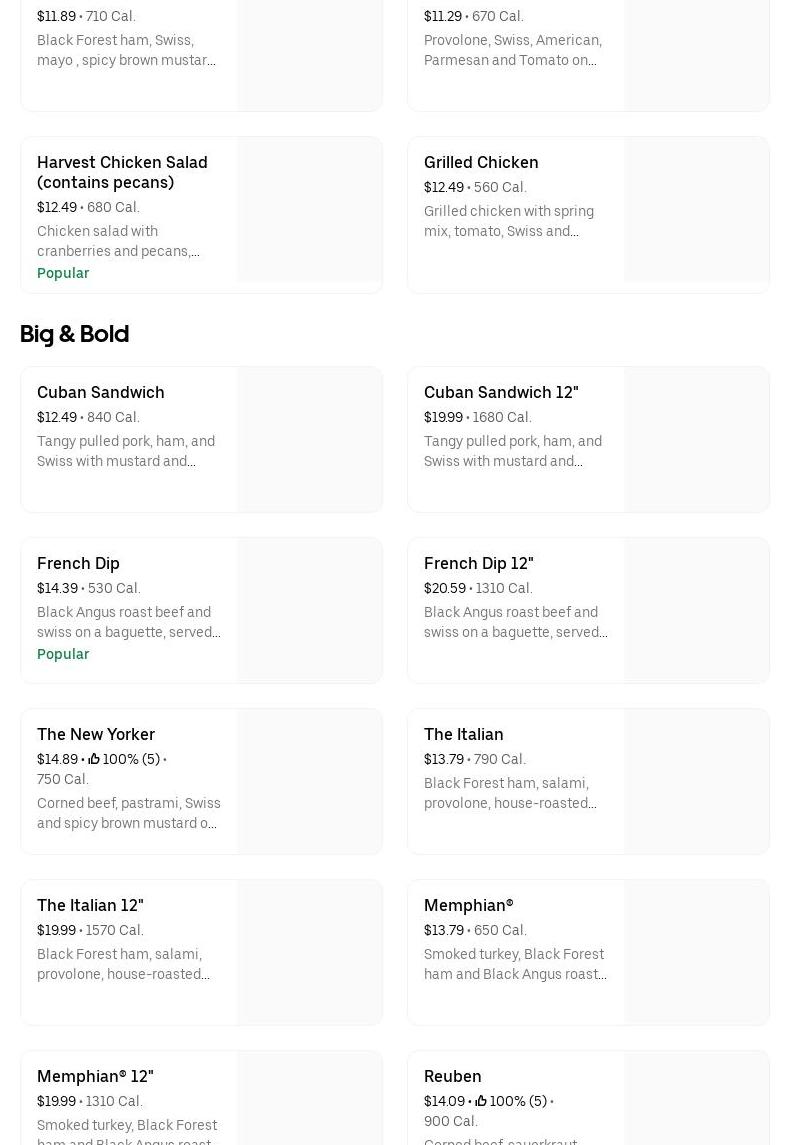Click the $11.29 provolone sandwich description
Screen dimensions: 804x1145
(x=513, y=50)
